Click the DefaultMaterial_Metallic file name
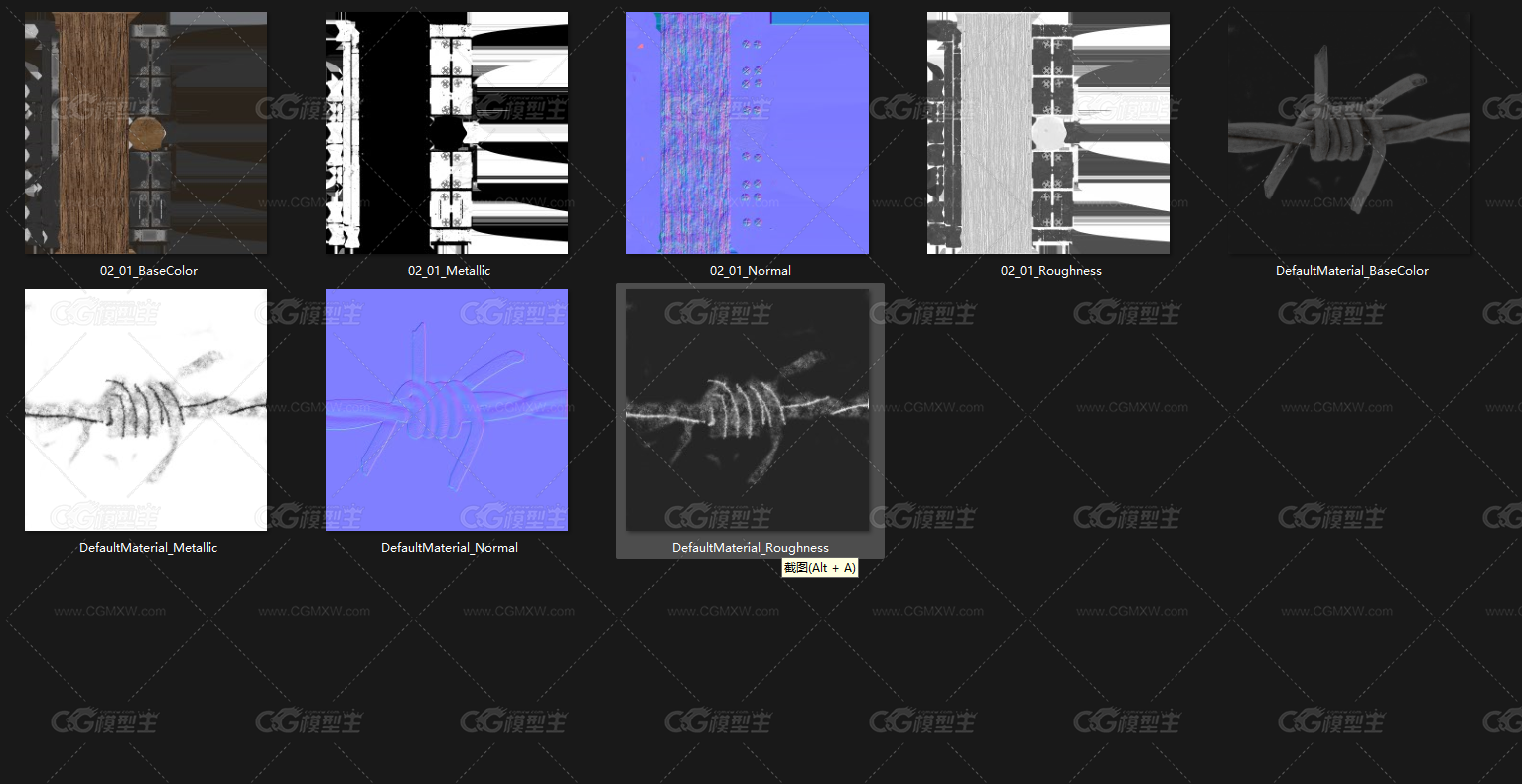 pyautogui.click(x=149, y=548)
